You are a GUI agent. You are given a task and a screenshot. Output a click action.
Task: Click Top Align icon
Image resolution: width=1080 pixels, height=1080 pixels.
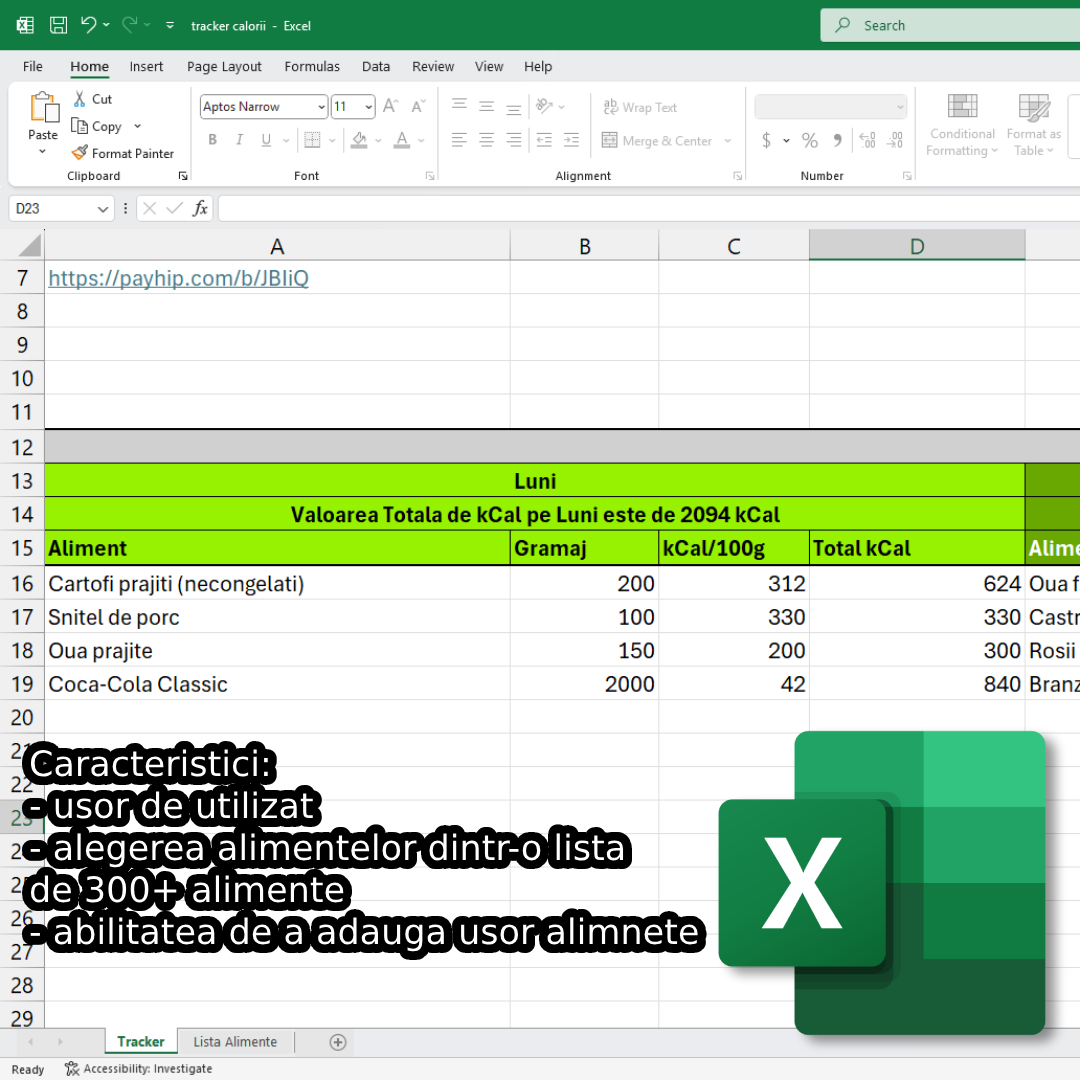click(x=459, y=105)
